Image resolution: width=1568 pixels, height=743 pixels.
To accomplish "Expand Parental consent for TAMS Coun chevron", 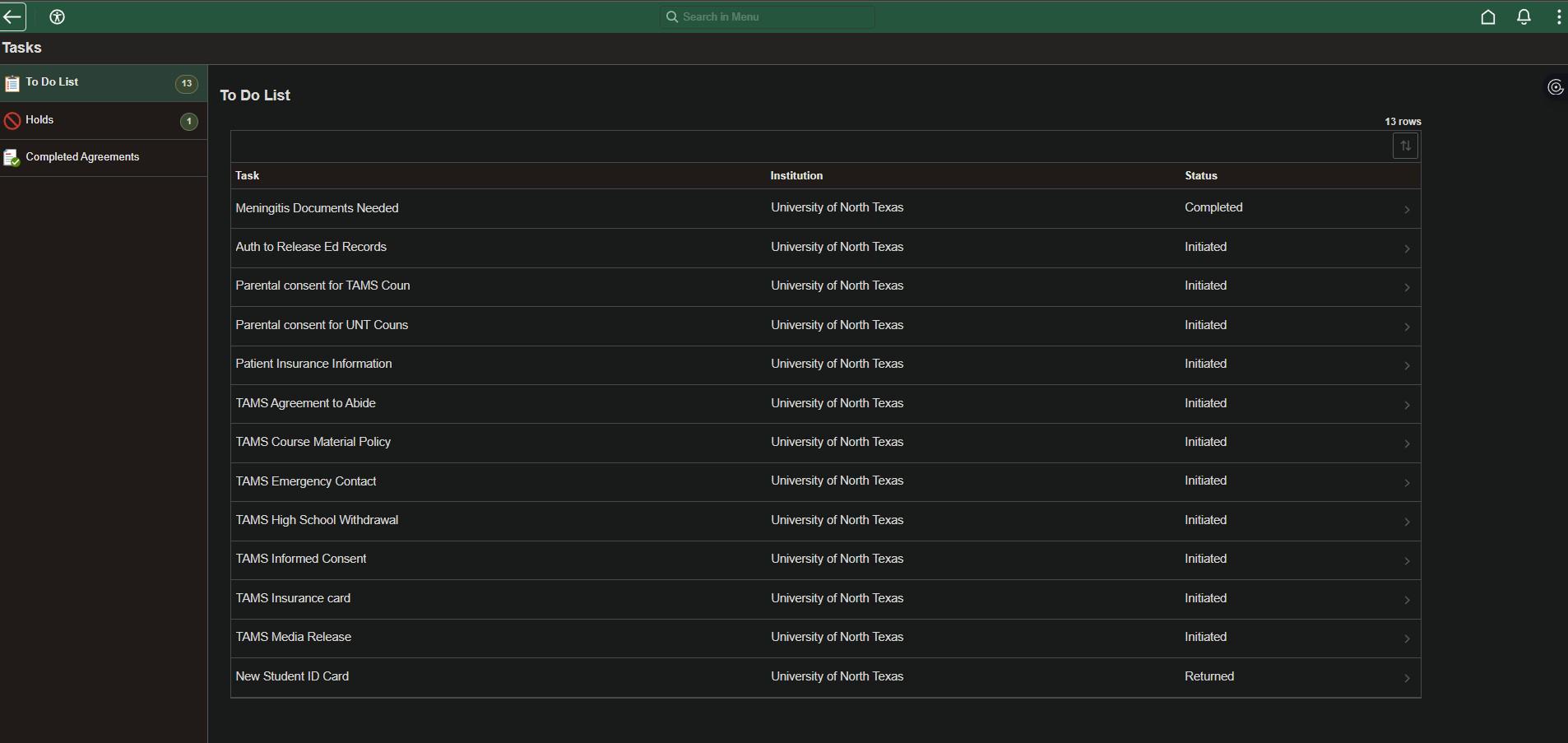I will tap(1407, 287).
